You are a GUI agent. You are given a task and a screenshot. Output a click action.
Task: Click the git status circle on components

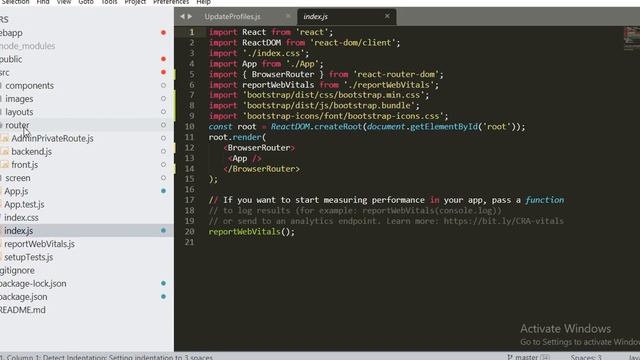click(x=163, y=85)
